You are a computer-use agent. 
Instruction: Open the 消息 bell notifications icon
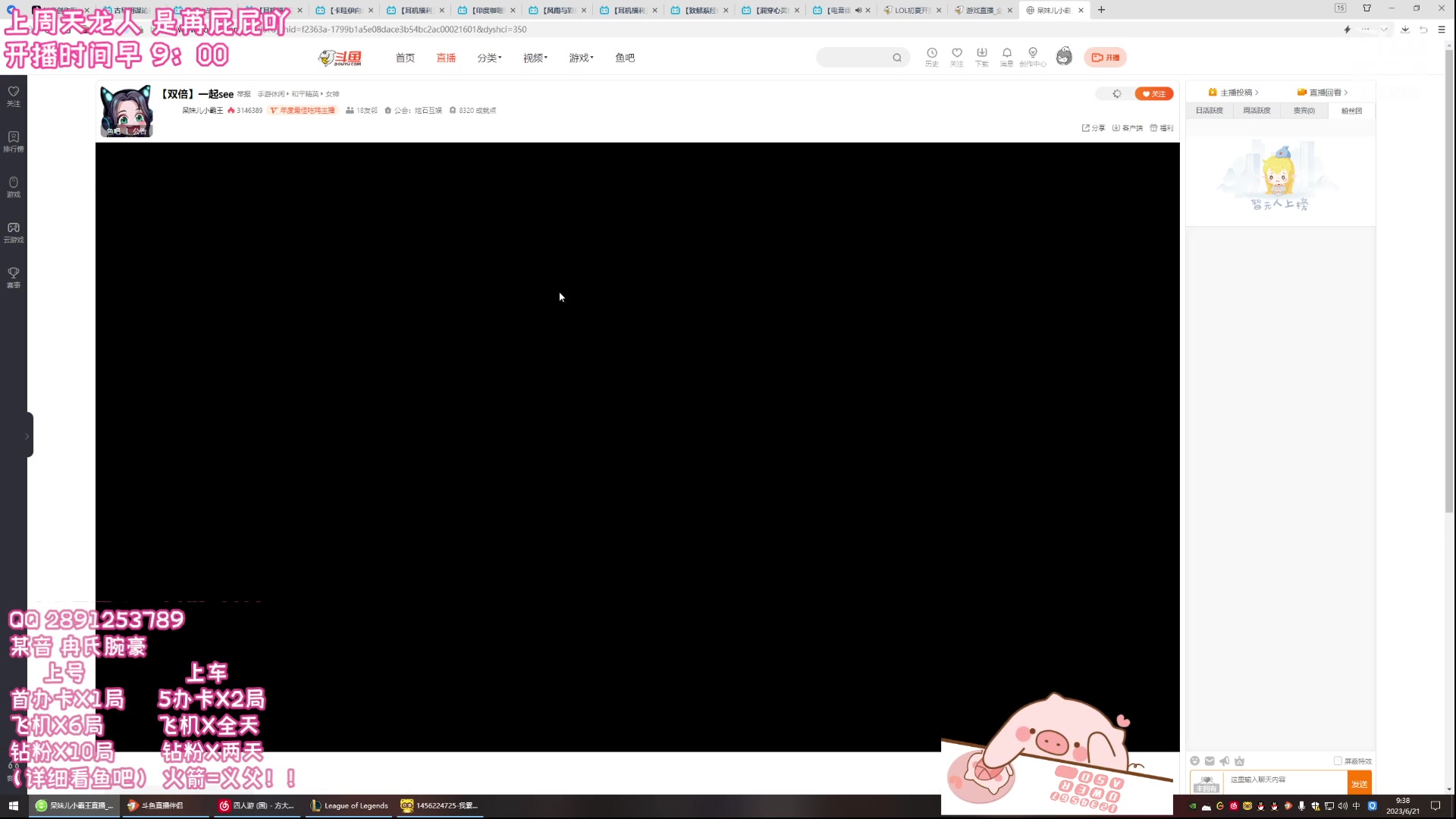point(1007,57)
